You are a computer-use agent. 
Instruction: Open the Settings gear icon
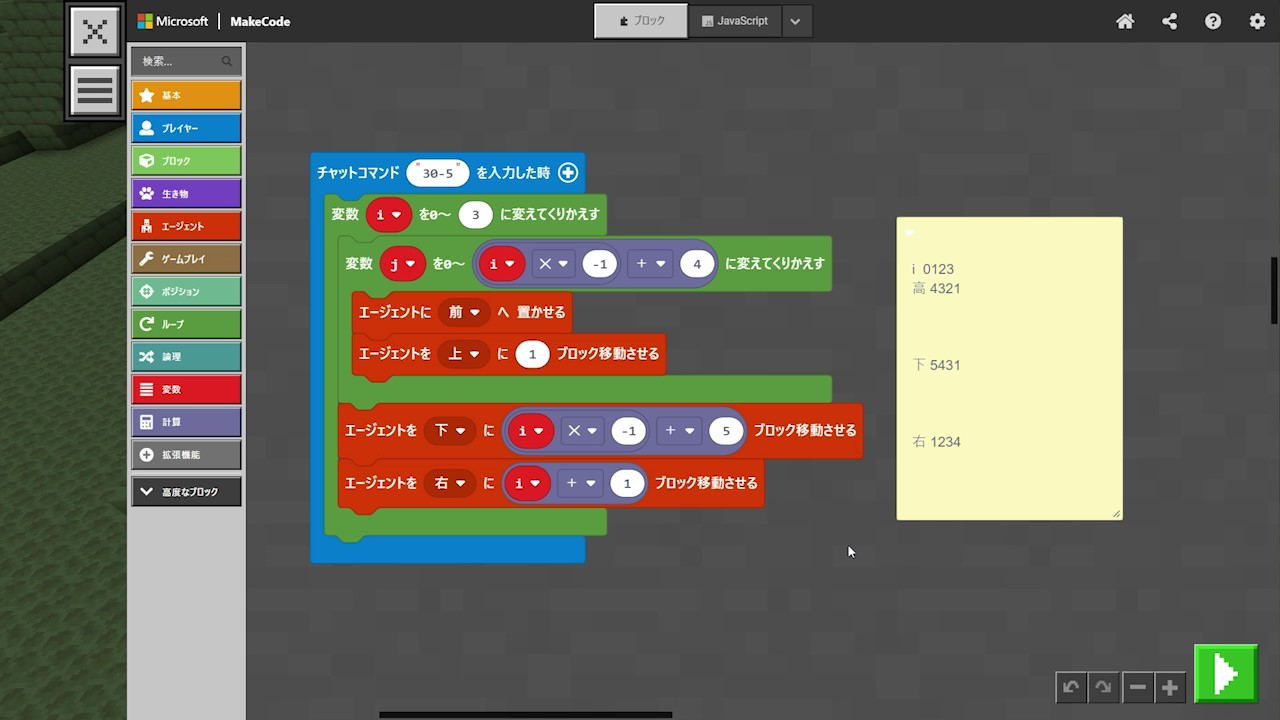[1257, 21]
